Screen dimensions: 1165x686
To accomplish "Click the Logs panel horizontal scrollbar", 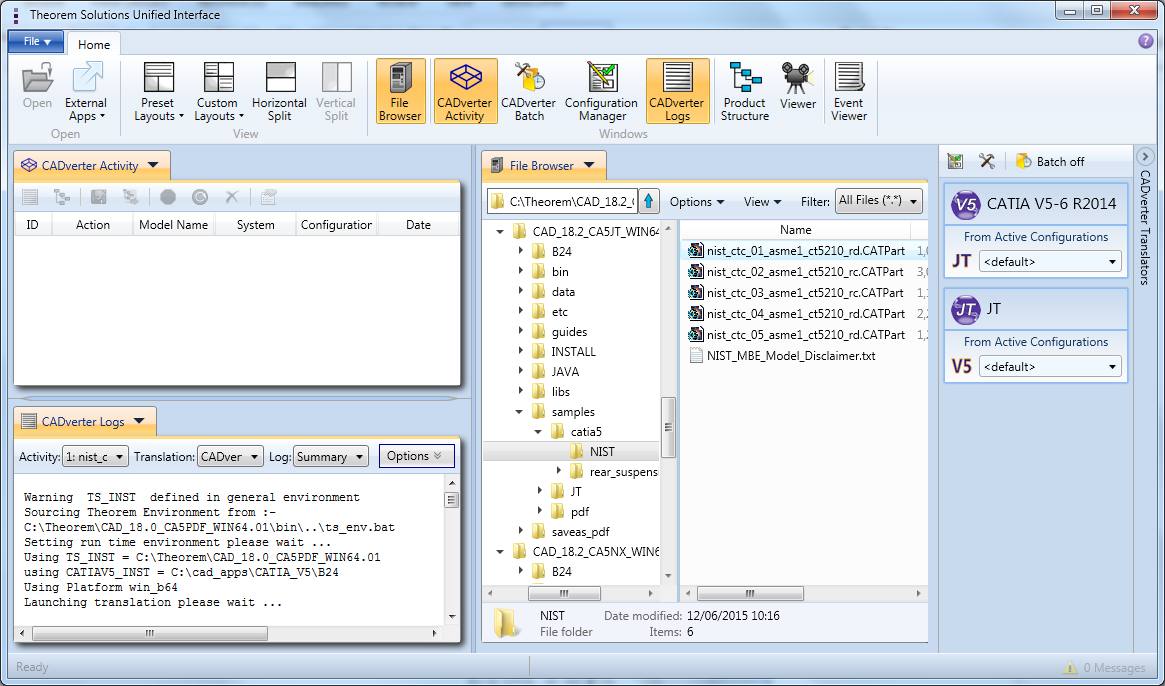I will click(150, 633).
